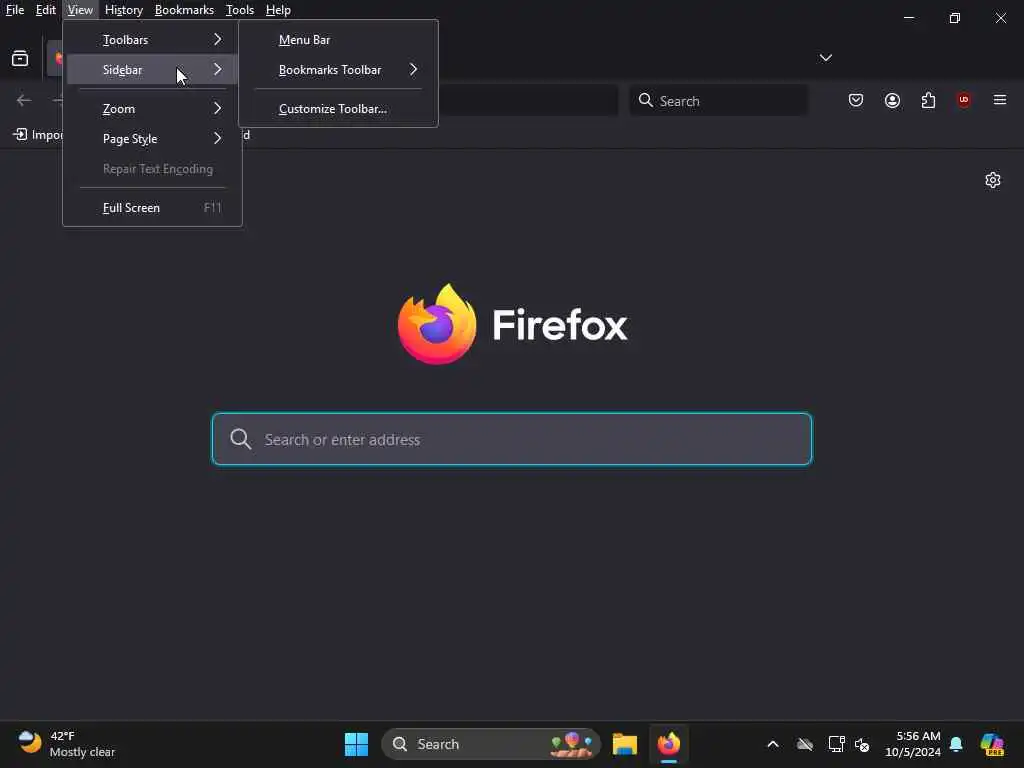Screen dimensions: 1024x768
Task: Open the History menu
Action: pyautogui.click(x=123, y=10)
